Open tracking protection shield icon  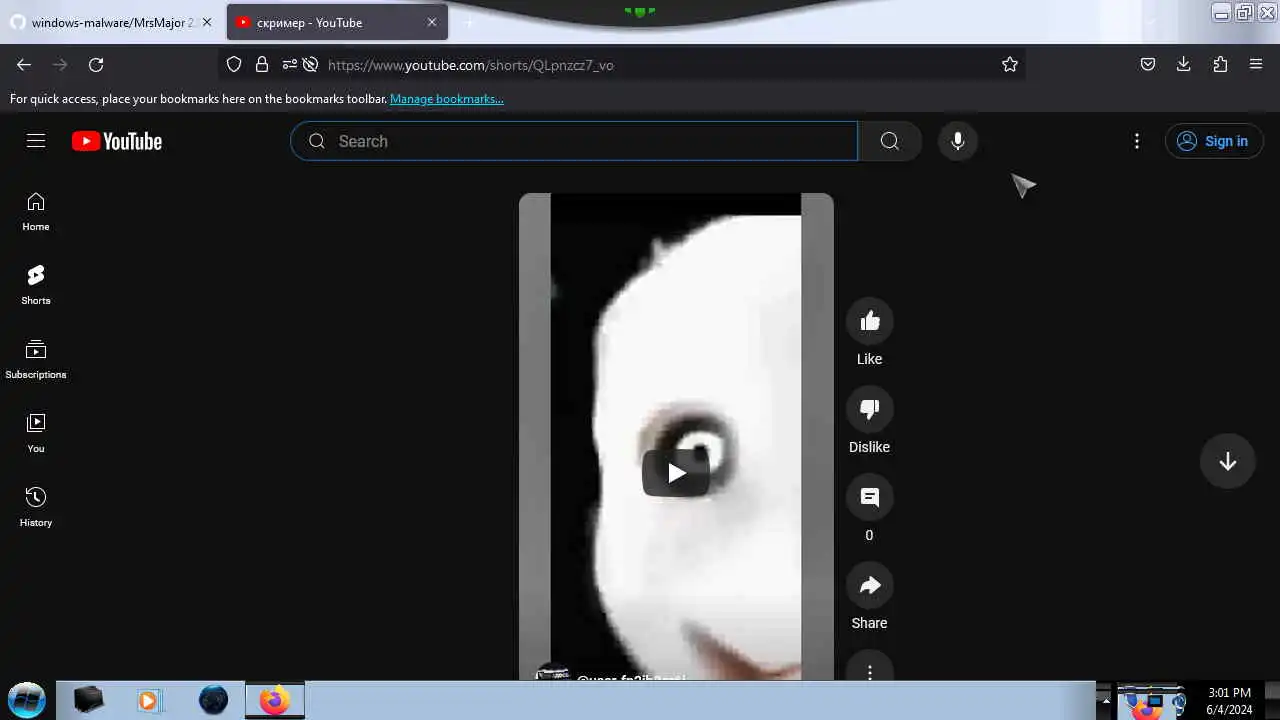pos(234,64)
